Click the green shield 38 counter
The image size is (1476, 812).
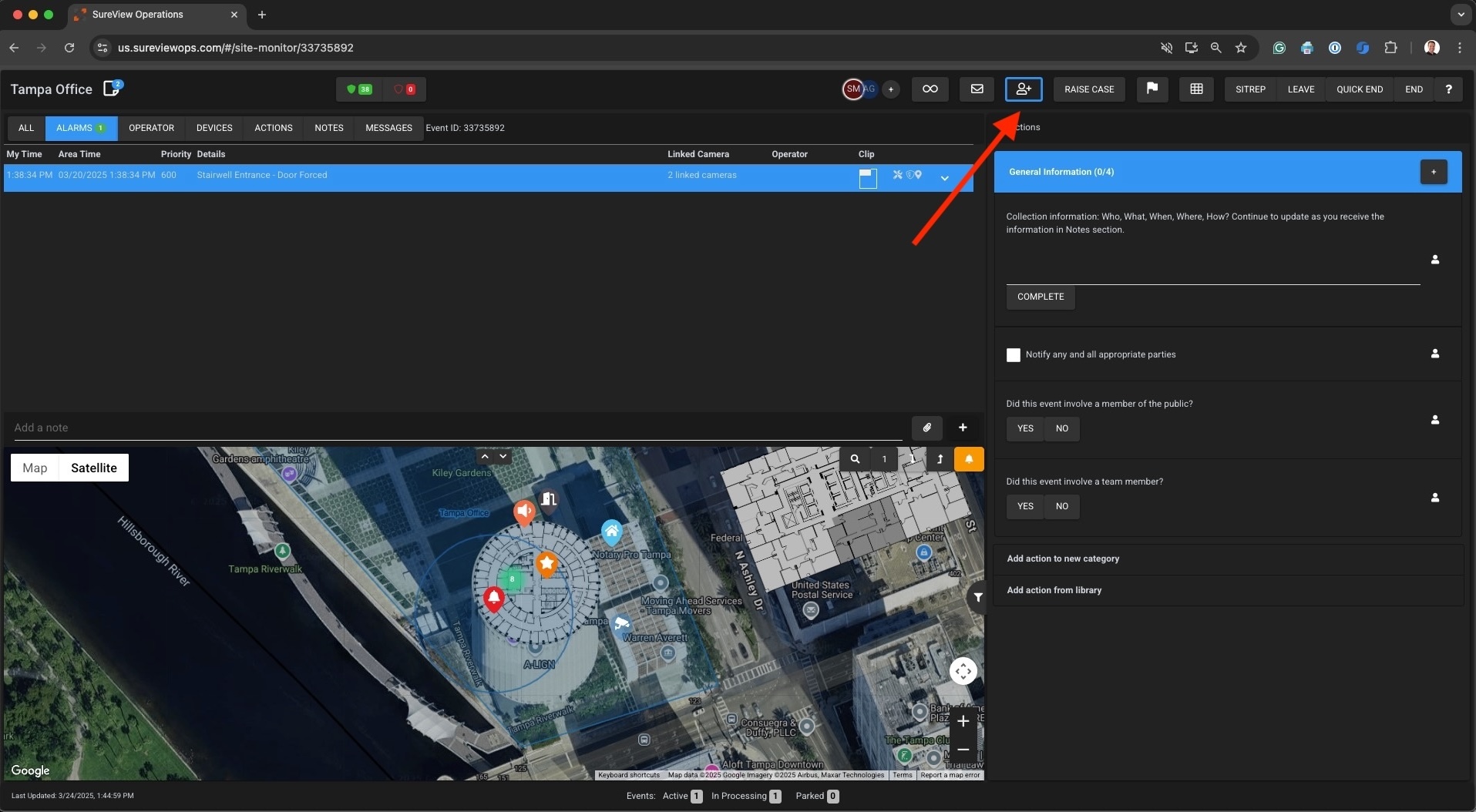point(359,89)
